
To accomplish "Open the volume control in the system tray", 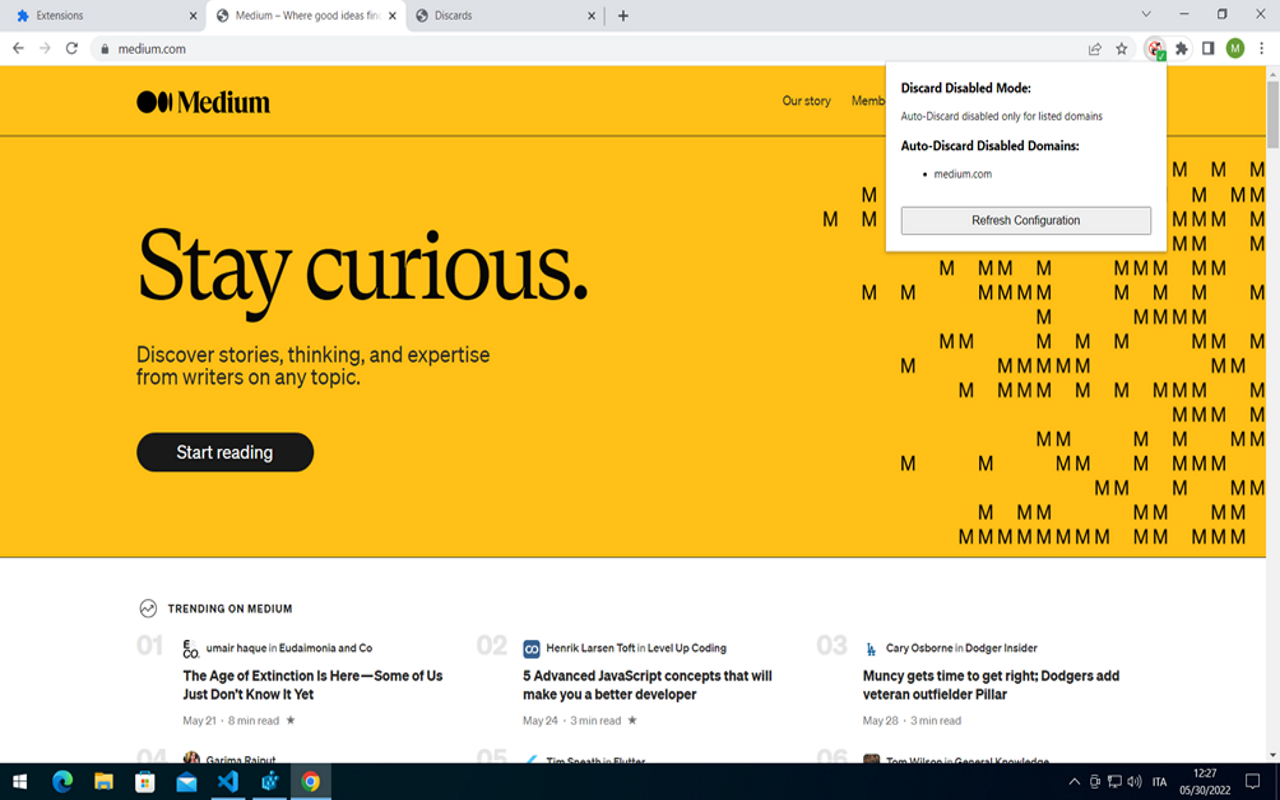I will click(1134, 781).
